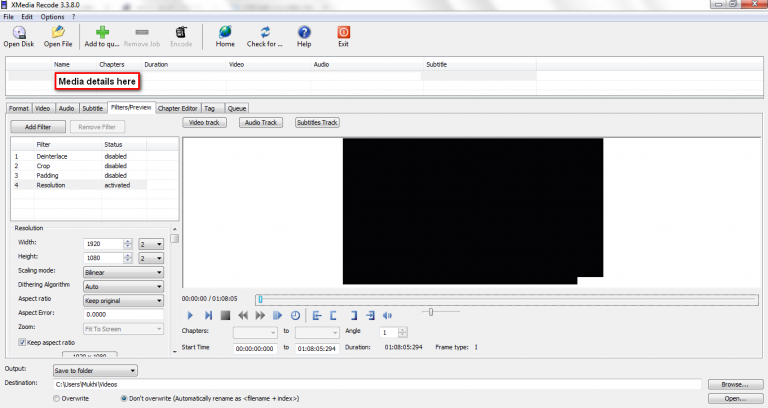Open the Width multiple dropdown
768x408 pixels.
click(x=151, y=244)
